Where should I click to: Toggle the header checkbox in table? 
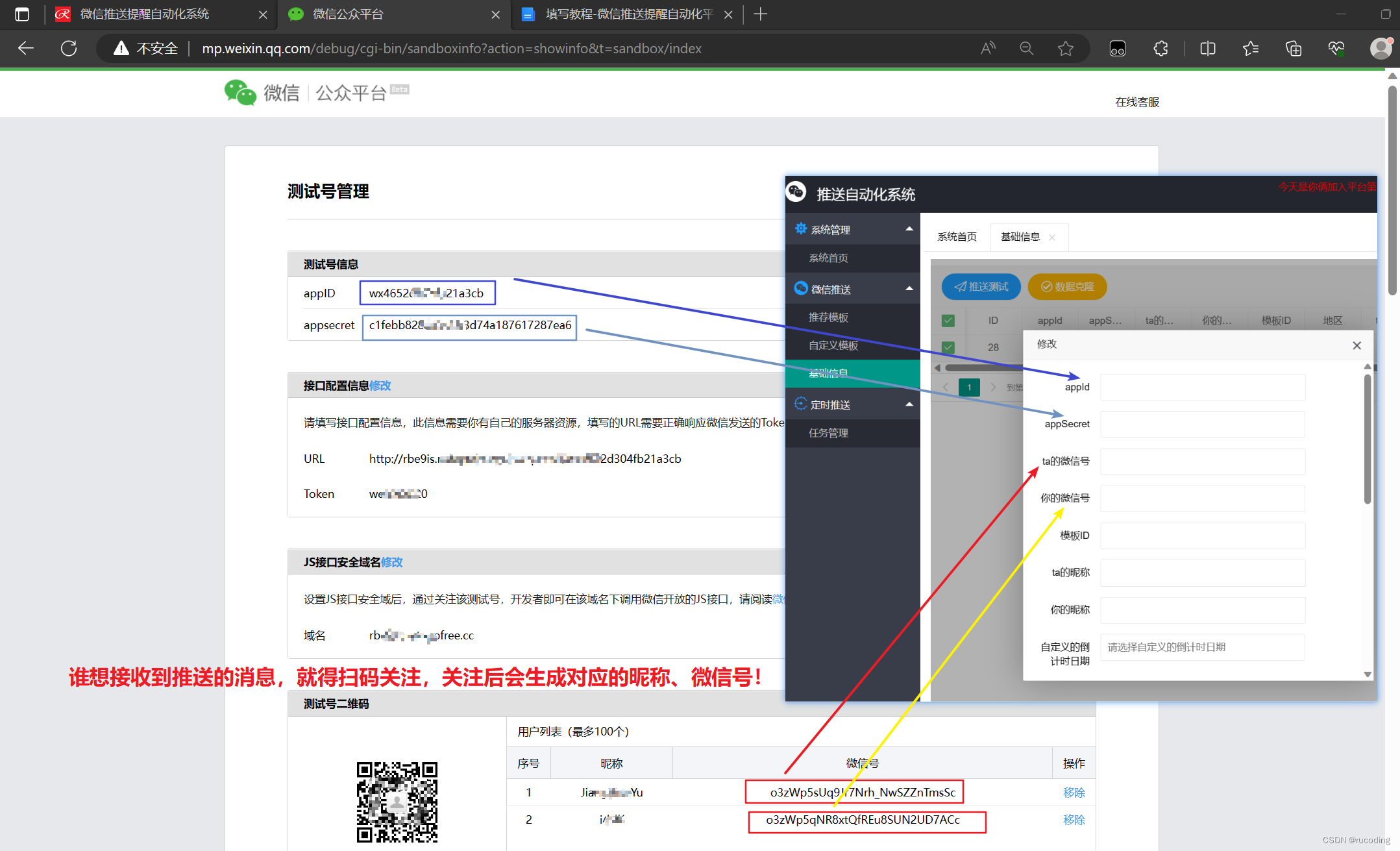948,320
